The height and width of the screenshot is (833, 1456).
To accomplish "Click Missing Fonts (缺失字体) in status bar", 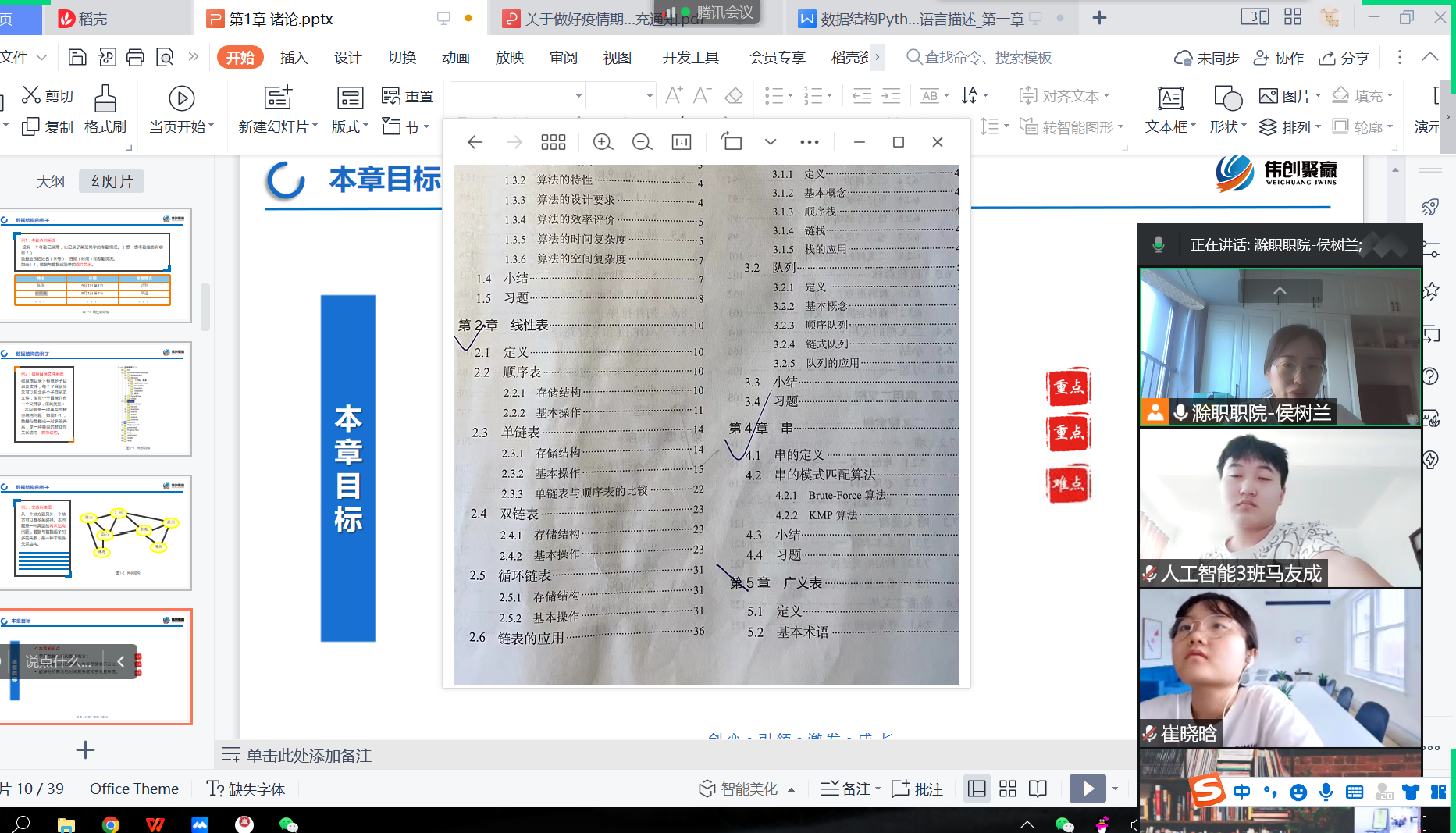I will [x=246, y=789].
